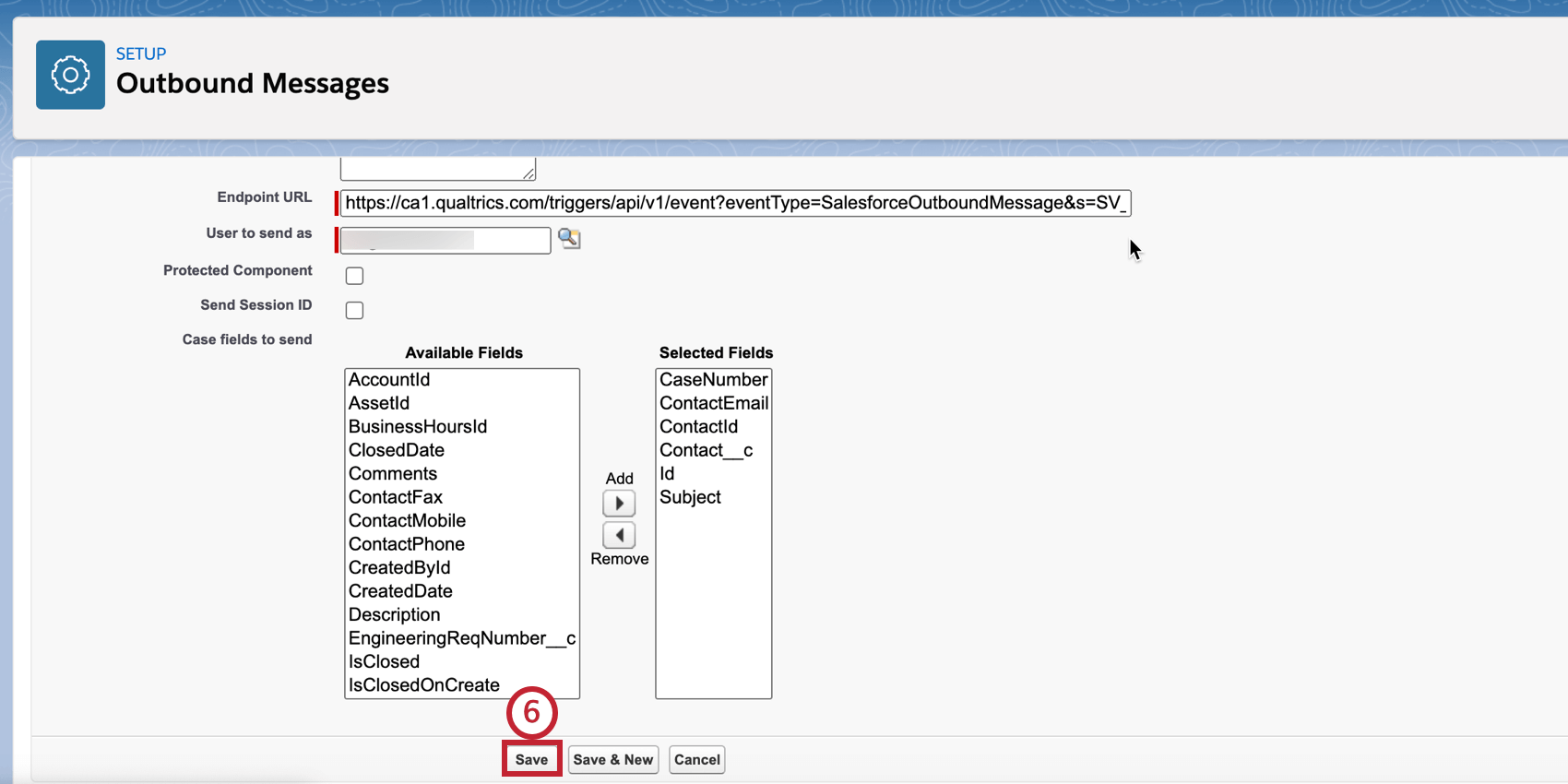
Task: Click the Setup gear icon
Action: pos(70,75)
